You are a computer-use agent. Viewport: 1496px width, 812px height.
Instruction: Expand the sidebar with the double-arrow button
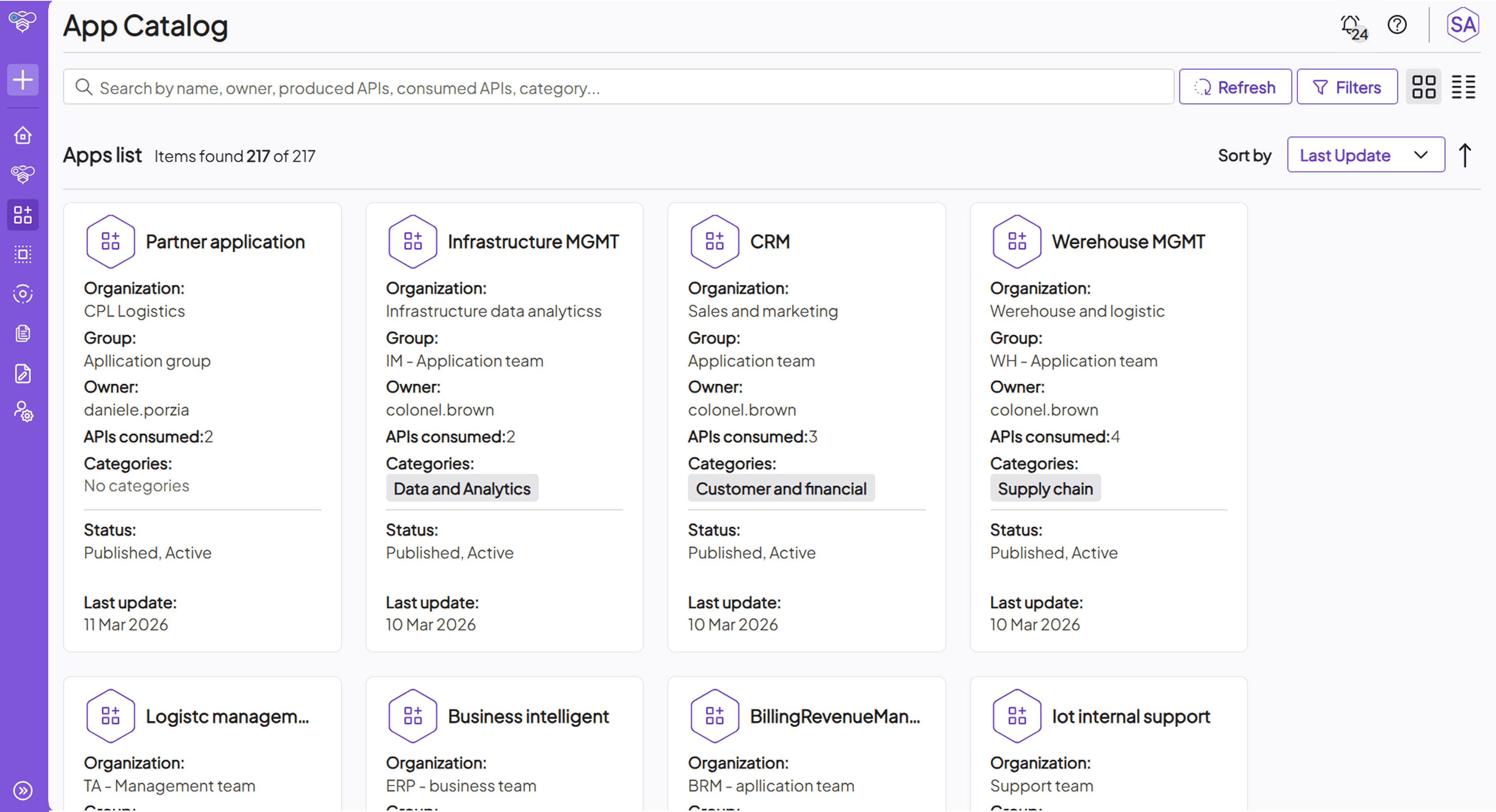coord(23,791)
